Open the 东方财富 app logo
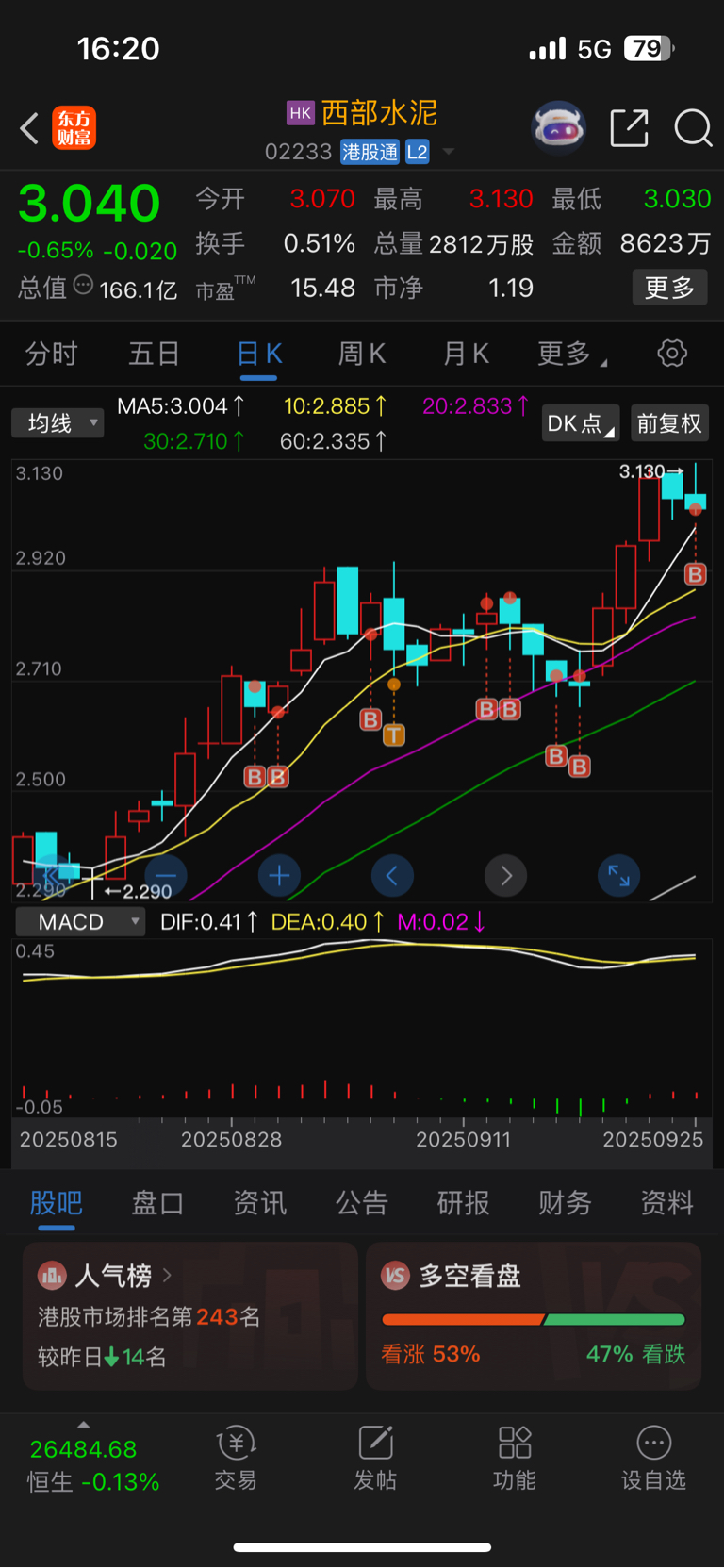724x1568 pixels. pyautogui.click(x=74, y=128)
